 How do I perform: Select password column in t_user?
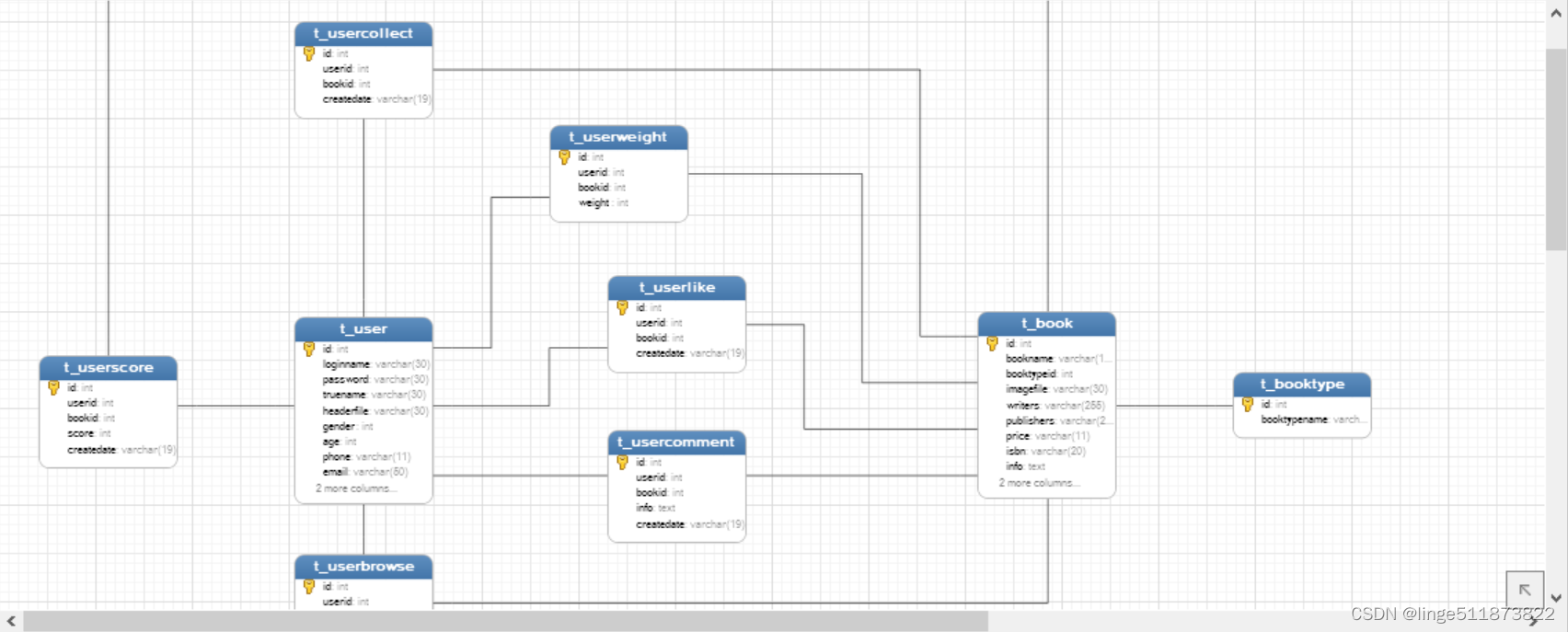click(375, 380)
